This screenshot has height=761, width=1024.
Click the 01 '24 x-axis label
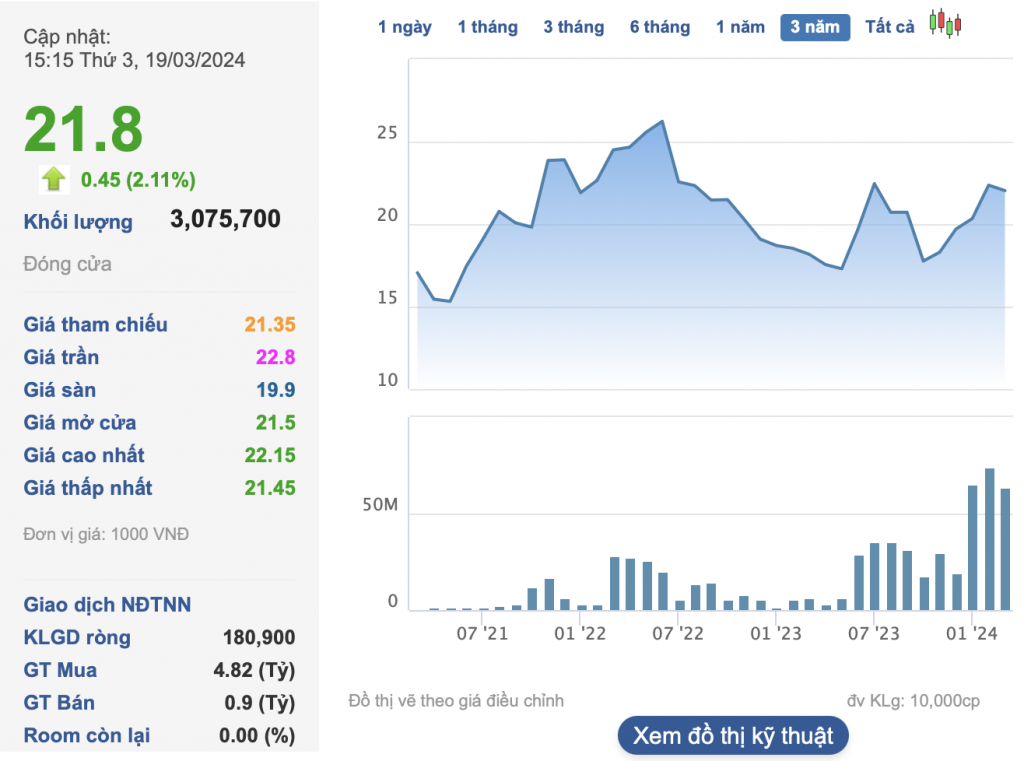[972, 634]
